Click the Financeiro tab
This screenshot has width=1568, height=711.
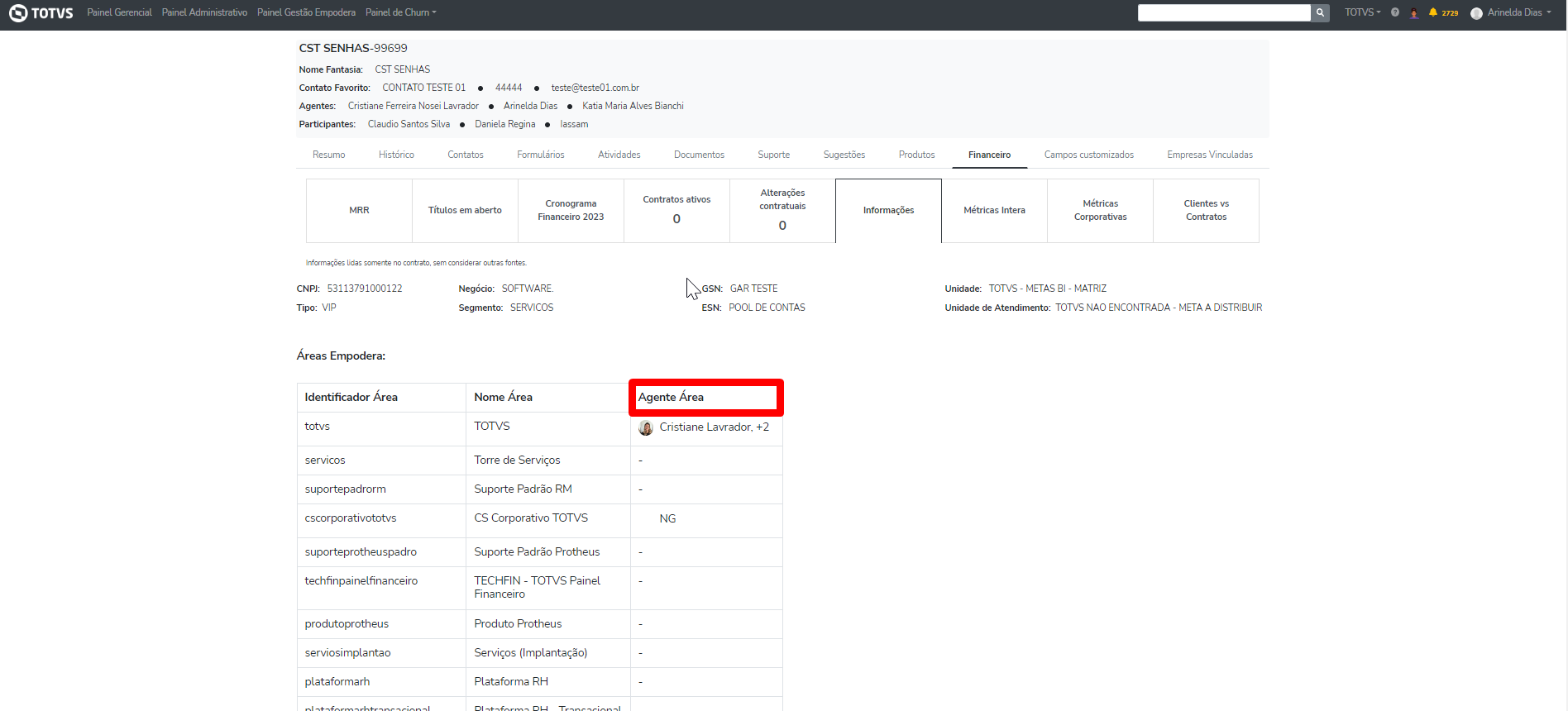tap(990, 155)
